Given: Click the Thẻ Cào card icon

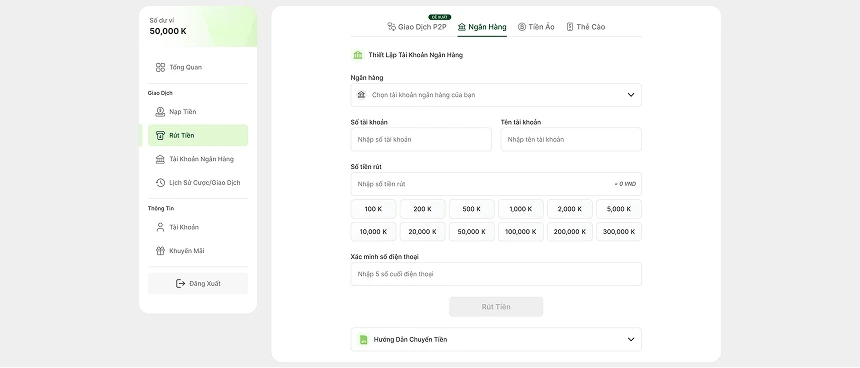Looking at the screenshot, I should pyautogui.click(x=570, y=27).
